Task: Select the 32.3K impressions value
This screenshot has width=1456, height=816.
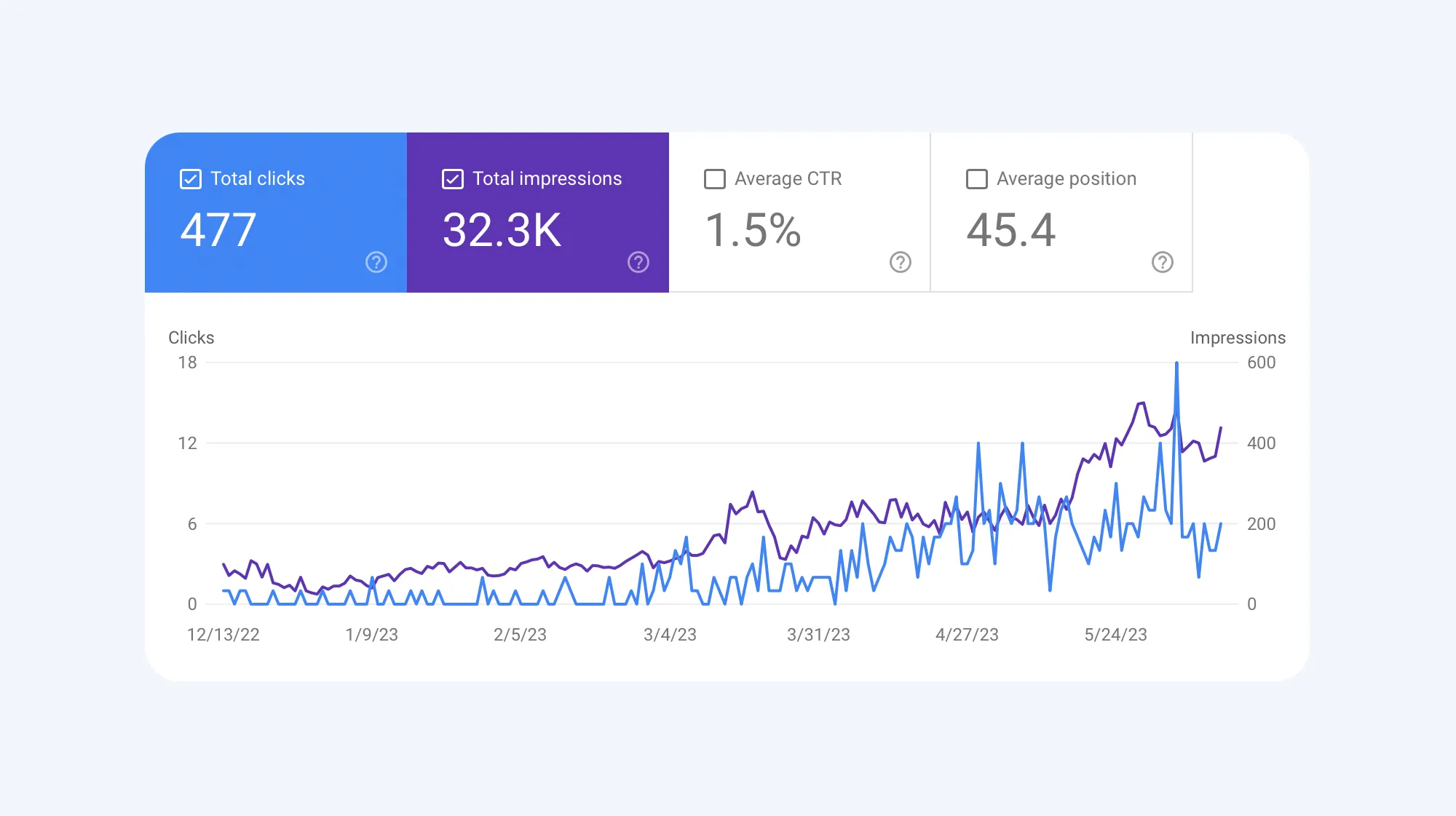Action: (502, 230)
